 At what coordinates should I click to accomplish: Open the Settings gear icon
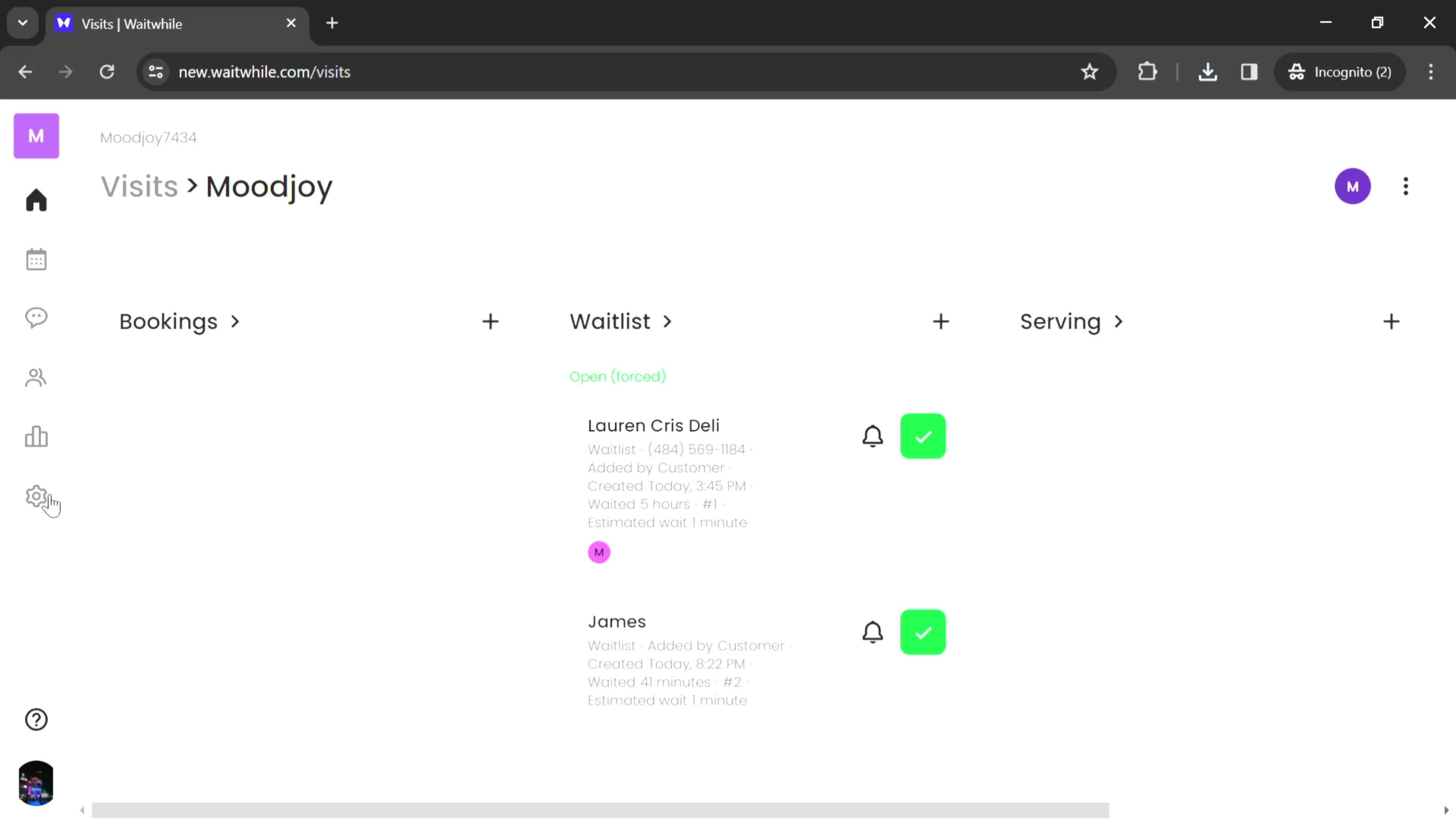(36, 497)
